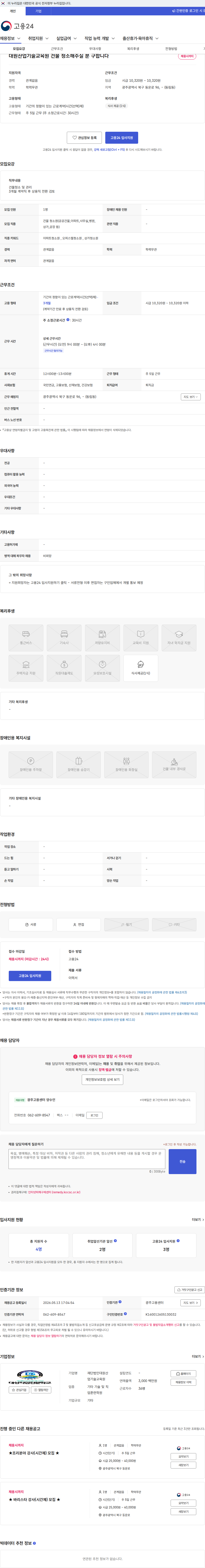205x1568 pixels.
Task: Open 지도 보기 for the work location
Action: point(190,397)
